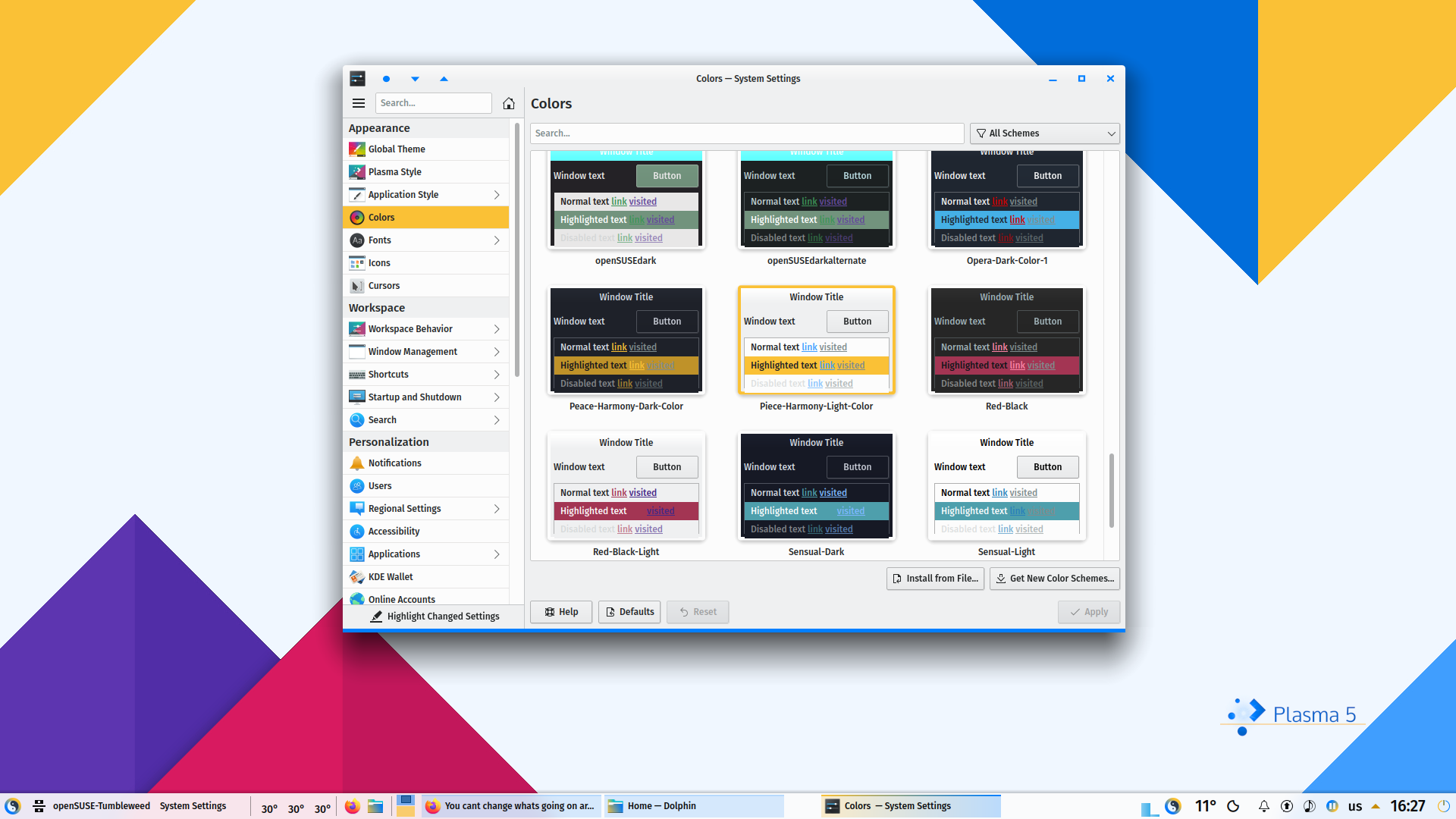Click the Help button
The height and width of the screenshot is (819, 1456).
click(561, 612)
